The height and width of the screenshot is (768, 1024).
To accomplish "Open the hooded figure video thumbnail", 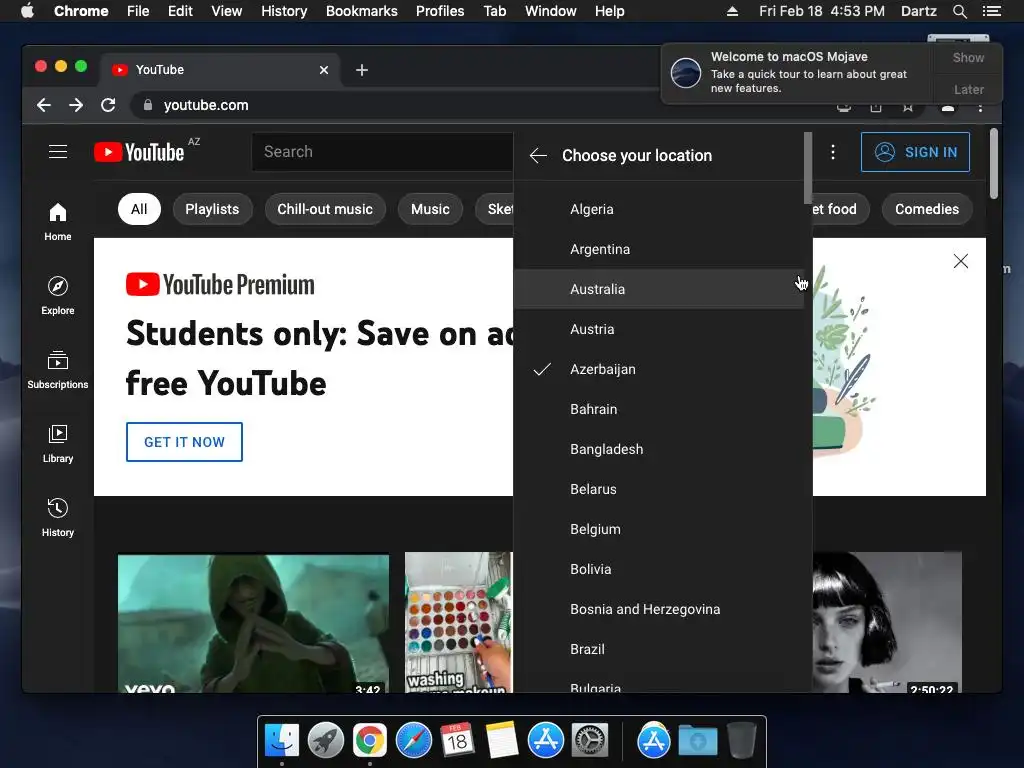I will [253, 622].
